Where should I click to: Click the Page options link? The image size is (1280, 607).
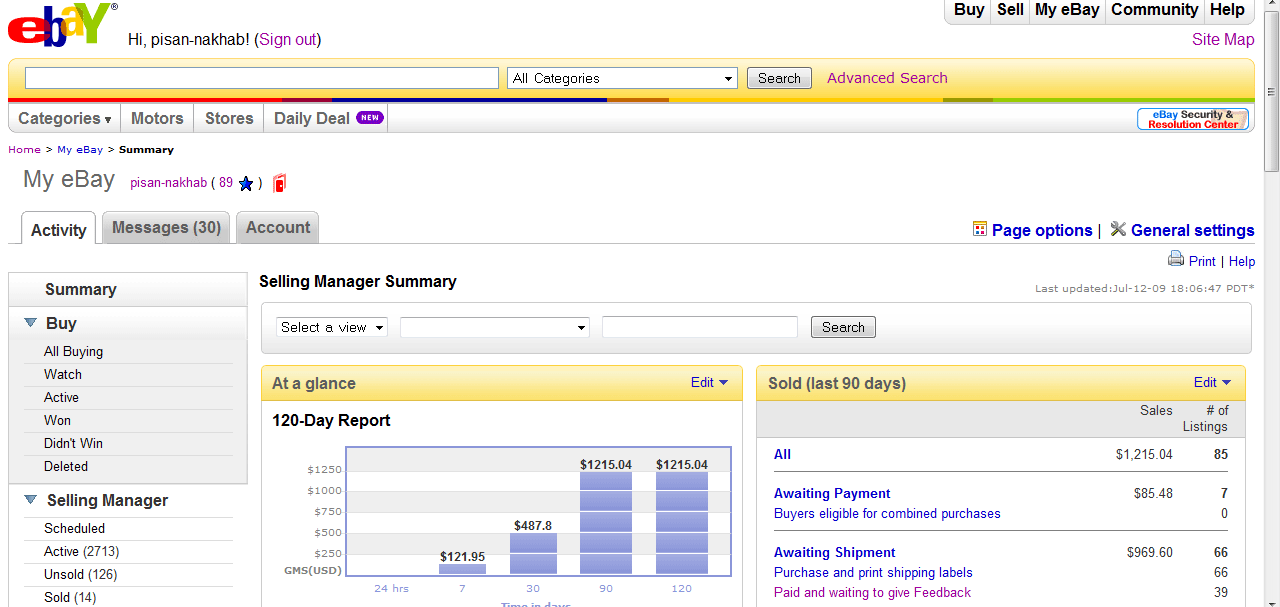point(1042,230)
